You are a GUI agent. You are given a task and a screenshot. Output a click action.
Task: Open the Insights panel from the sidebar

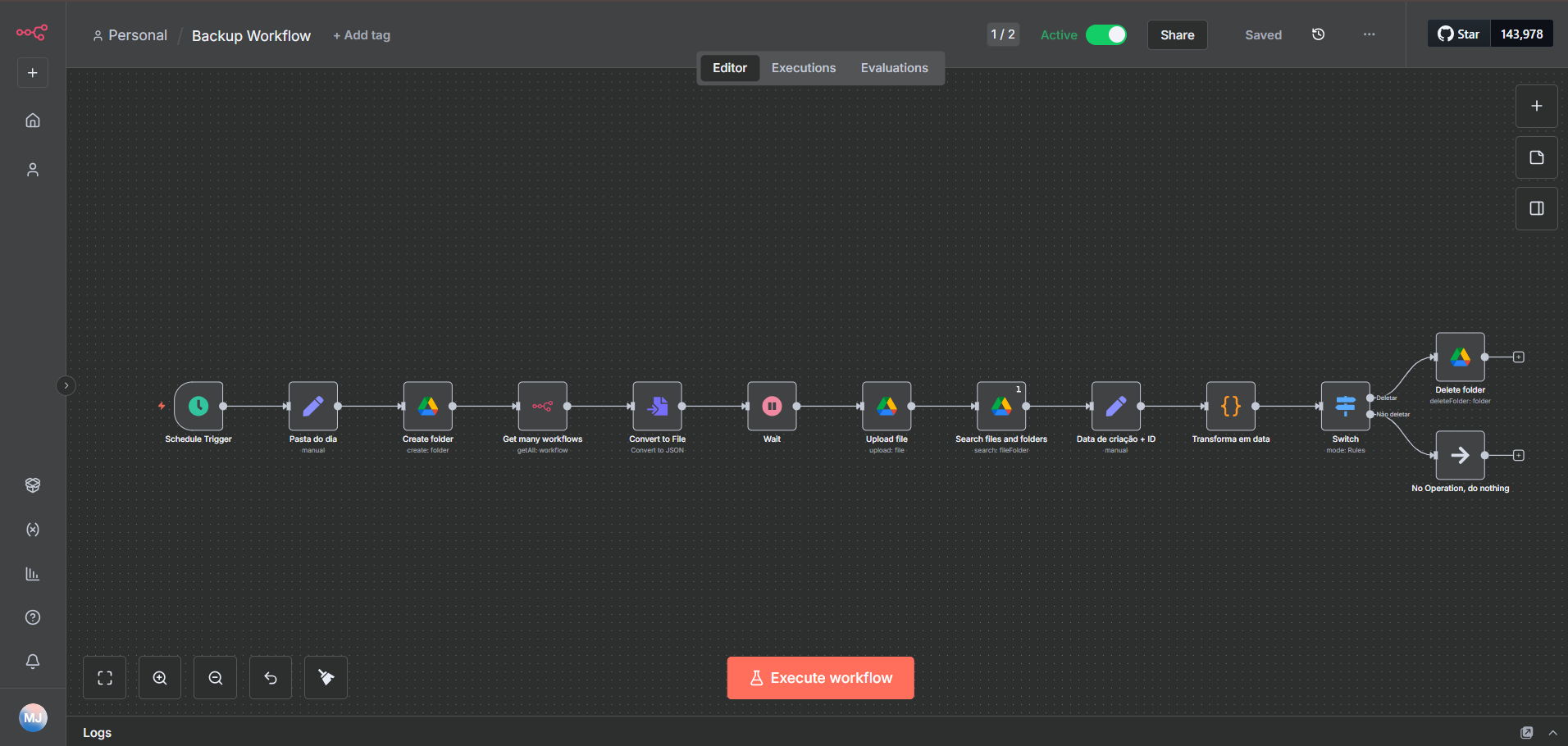point(32,573)
